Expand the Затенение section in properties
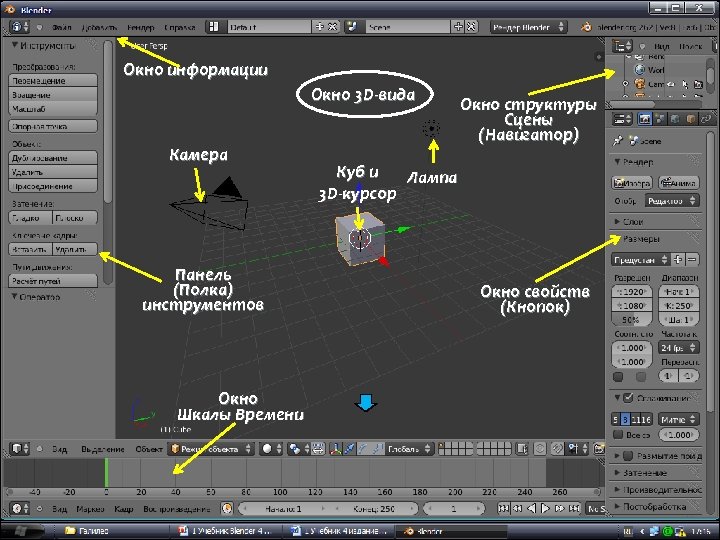 pos(618,472)
